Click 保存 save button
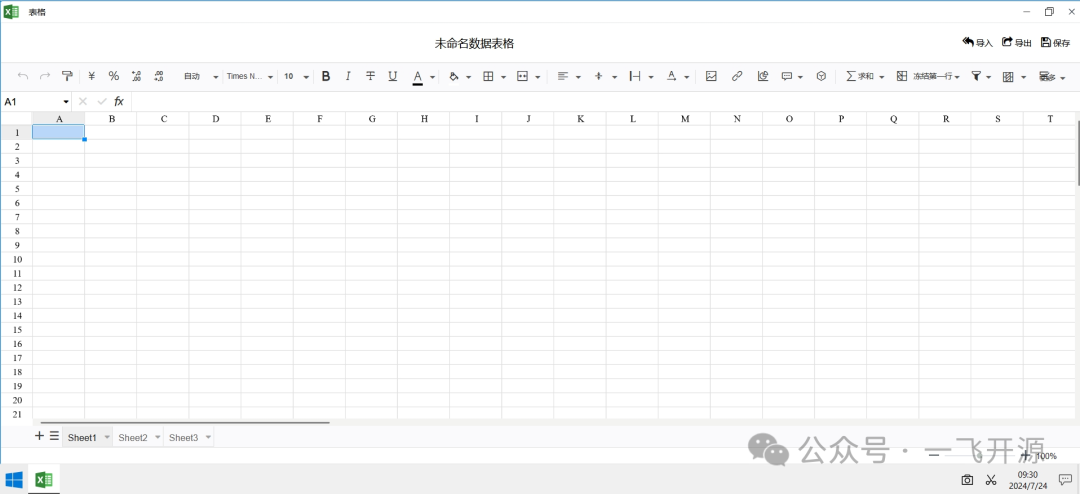 (1055, 43)
